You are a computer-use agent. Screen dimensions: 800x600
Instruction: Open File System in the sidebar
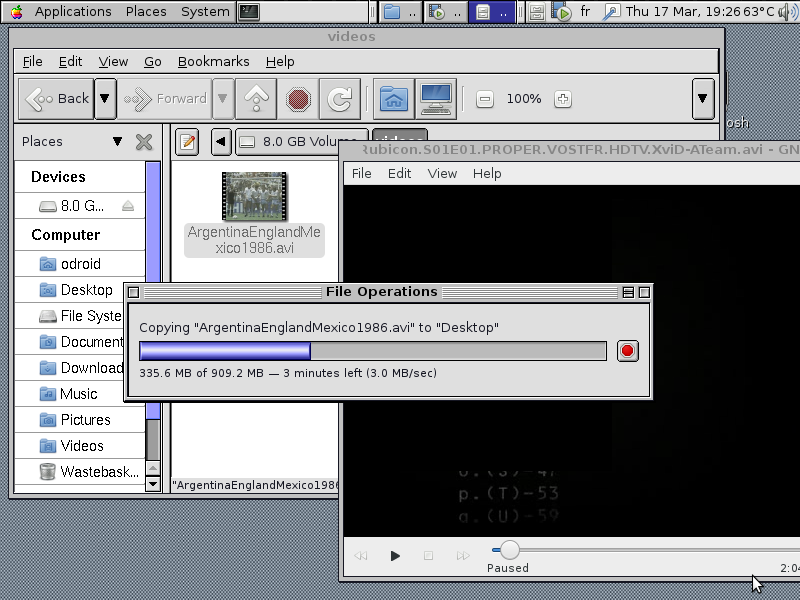(70, 316)
